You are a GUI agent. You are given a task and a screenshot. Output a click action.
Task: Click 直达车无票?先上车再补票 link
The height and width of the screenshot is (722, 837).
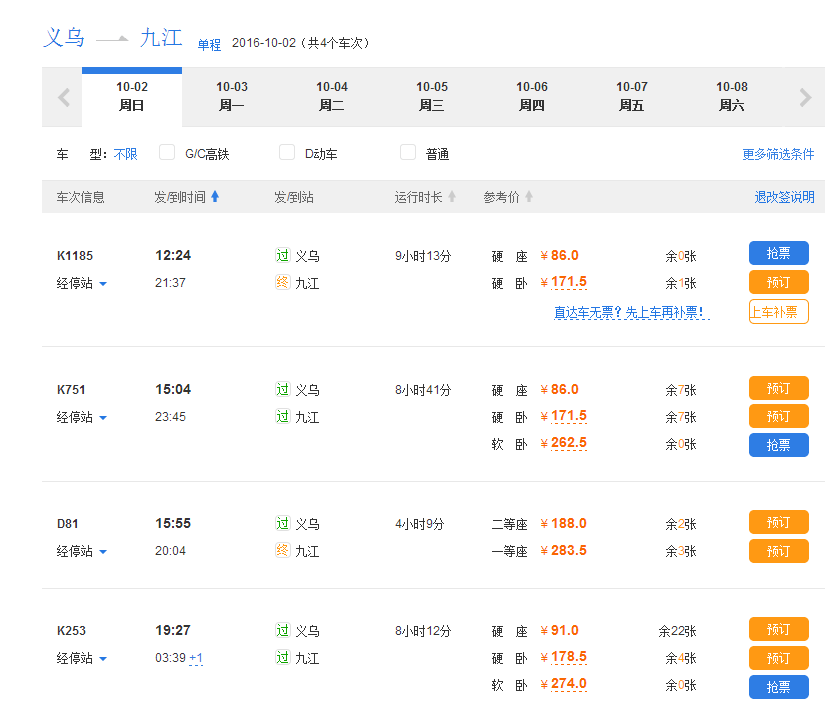click(x=631, y=312)
